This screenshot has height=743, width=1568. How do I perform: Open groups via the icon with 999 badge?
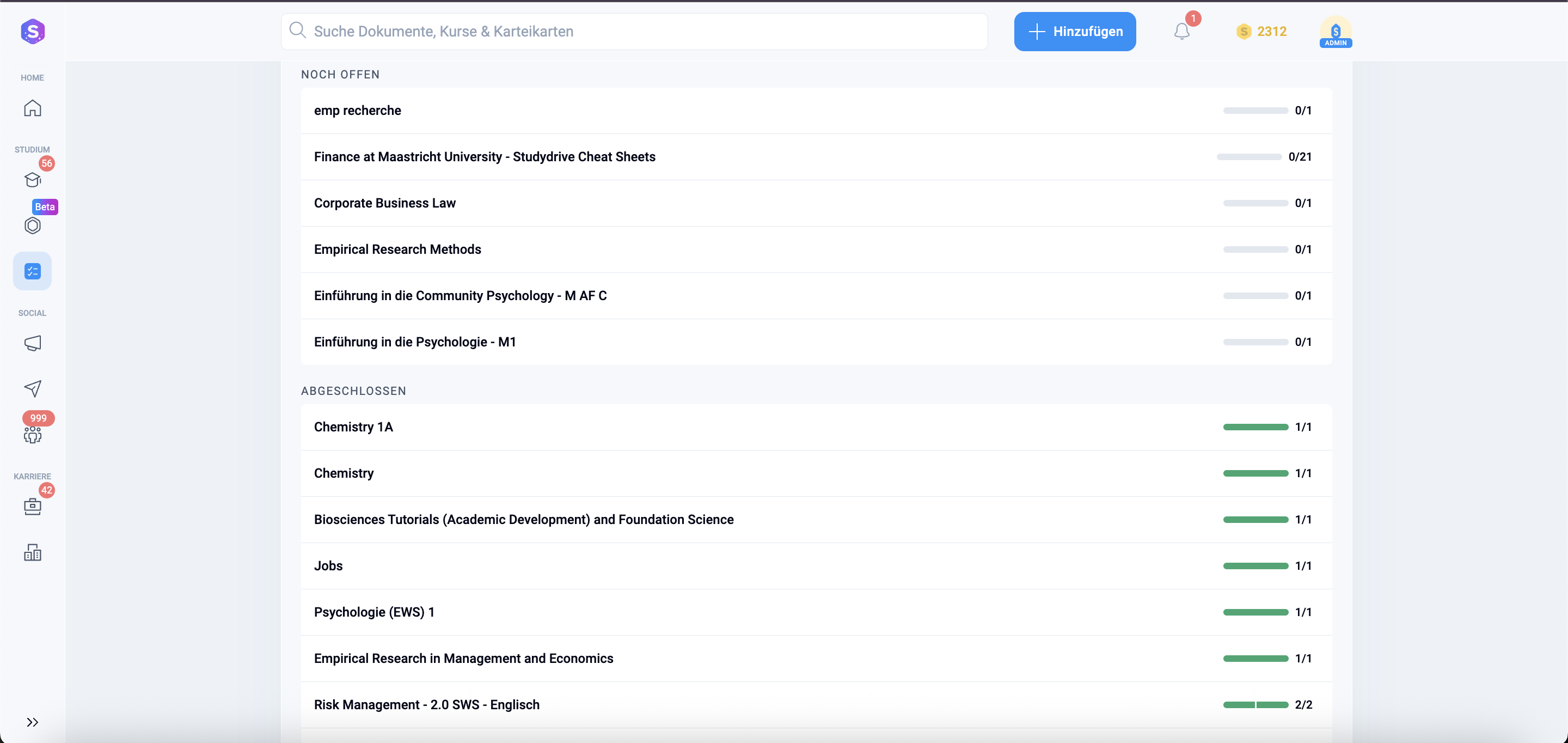[x=32, y=434]
